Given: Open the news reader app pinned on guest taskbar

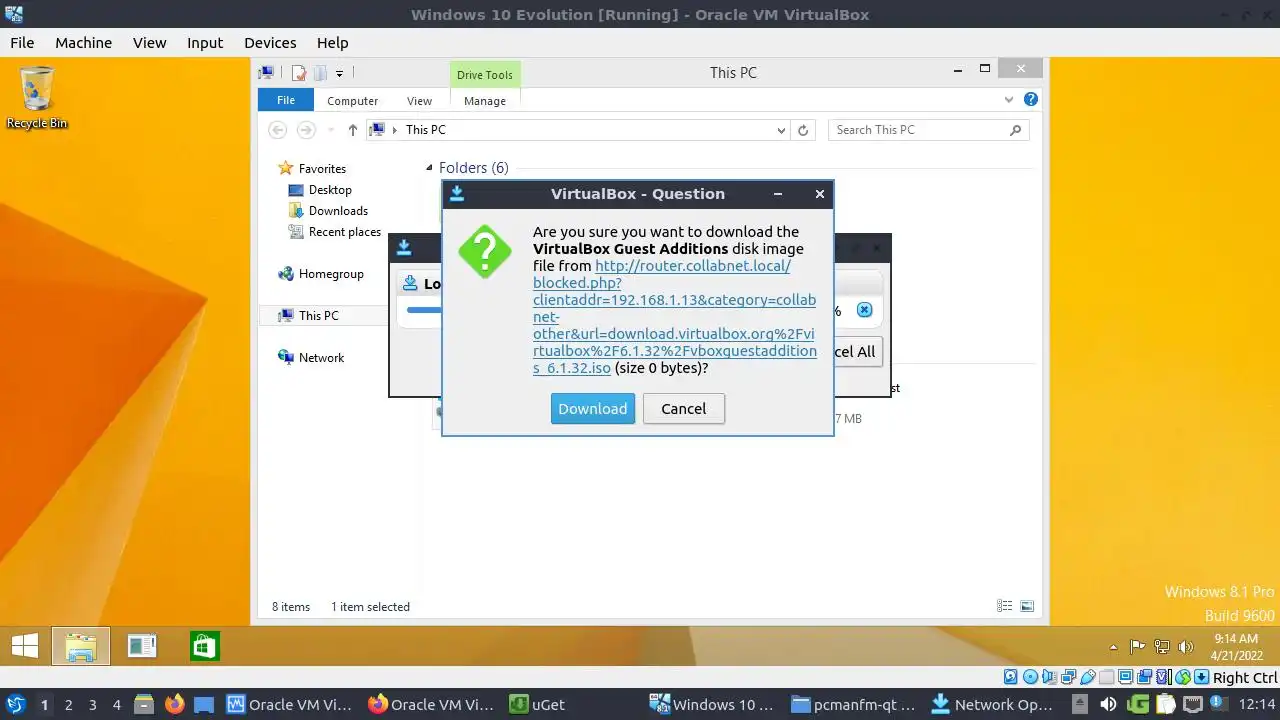Looking at the screenshot, I should 142,646.
